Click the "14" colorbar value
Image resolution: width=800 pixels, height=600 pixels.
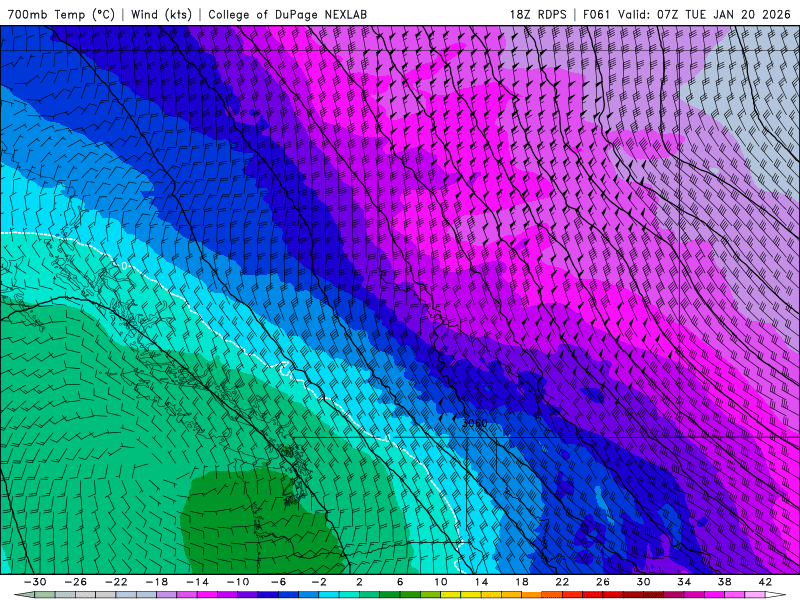[x=481, y=582]
